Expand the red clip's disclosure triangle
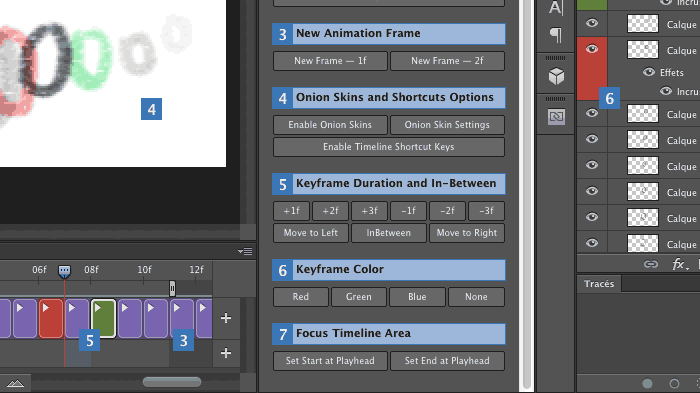The height and width of the screenshot is (393, 700). point(46,308)
